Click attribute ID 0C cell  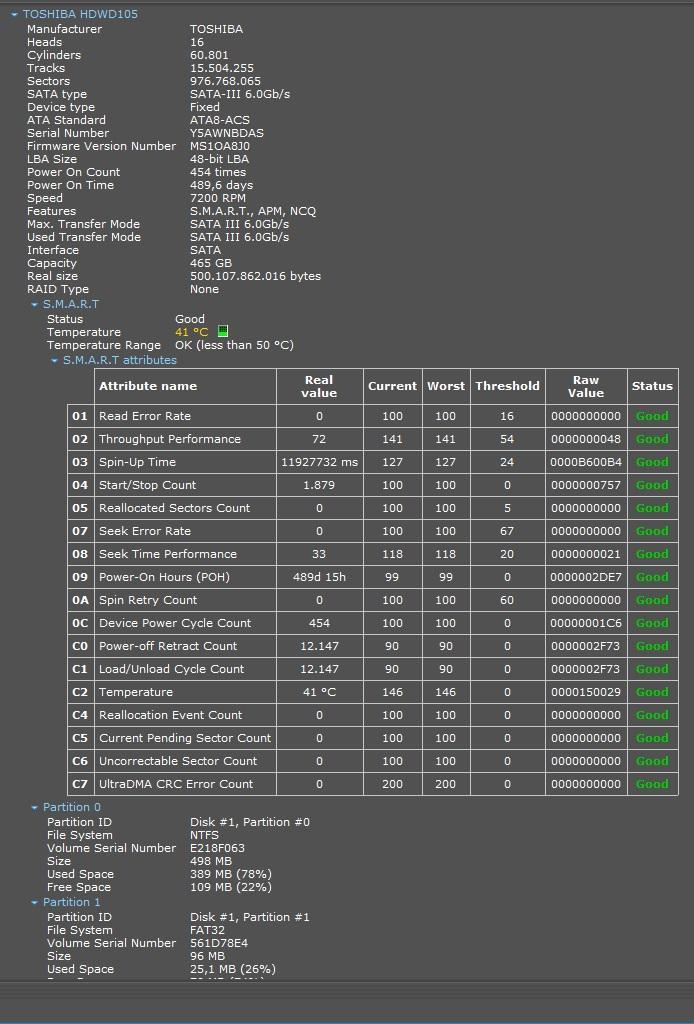point(80,623)
